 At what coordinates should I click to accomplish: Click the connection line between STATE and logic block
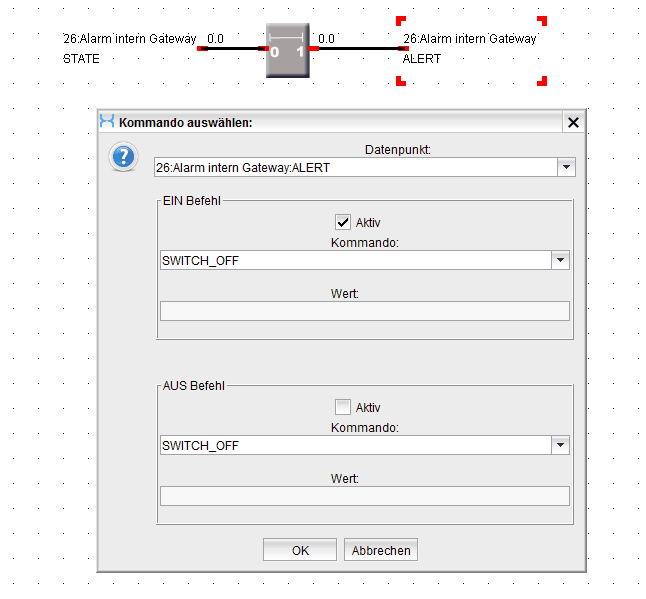tap(233, 48)
